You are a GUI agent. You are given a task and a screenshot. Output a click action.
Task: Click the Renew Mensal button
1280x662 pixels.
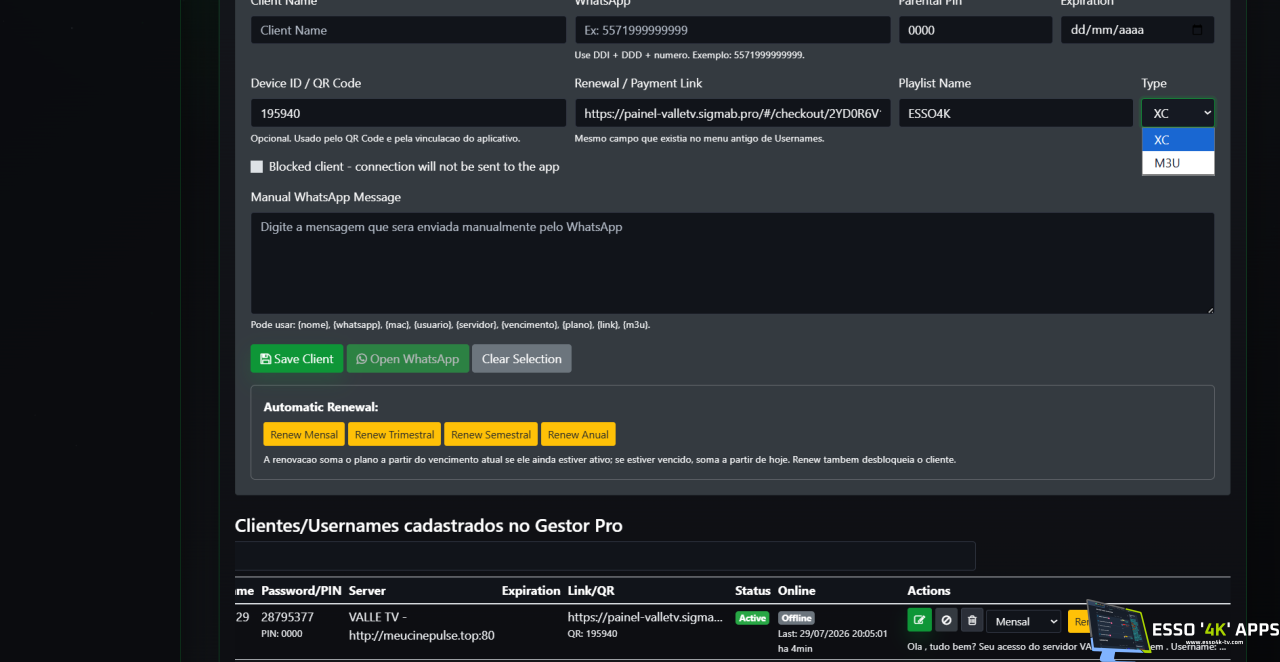304,434
